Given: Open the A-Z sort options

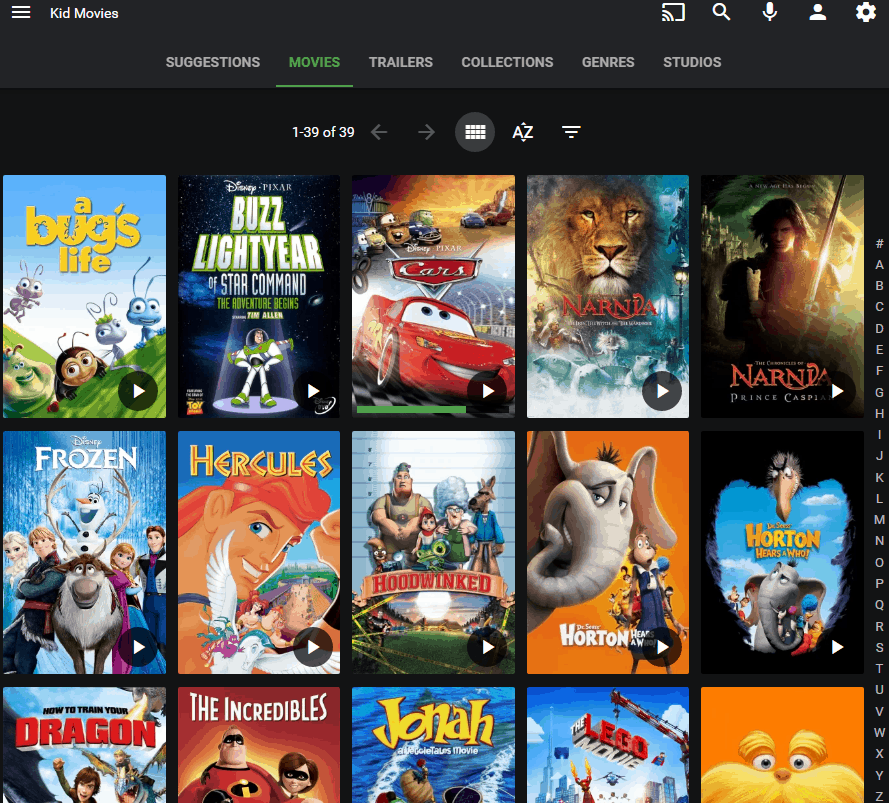Looking at the screenshot, I should [523, 132].
